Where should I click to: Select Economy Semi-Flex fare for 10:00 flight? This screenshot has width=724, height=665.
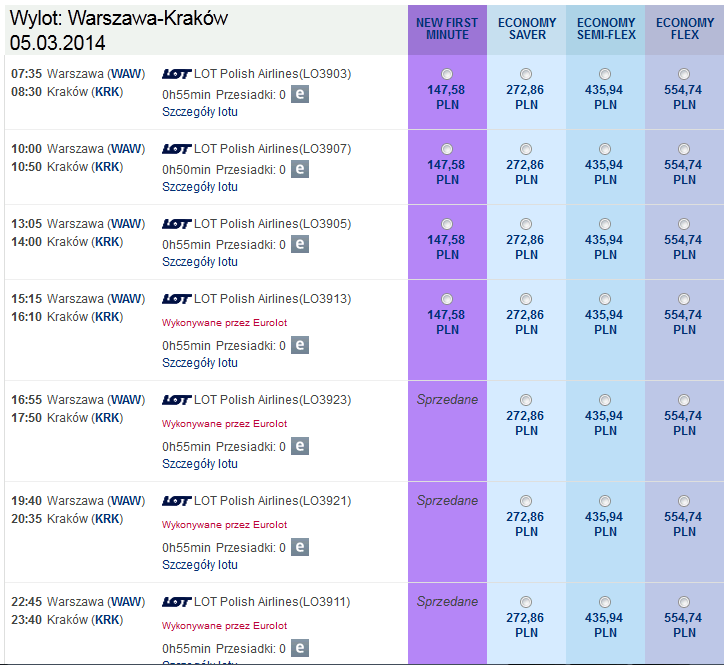point(605,149)
